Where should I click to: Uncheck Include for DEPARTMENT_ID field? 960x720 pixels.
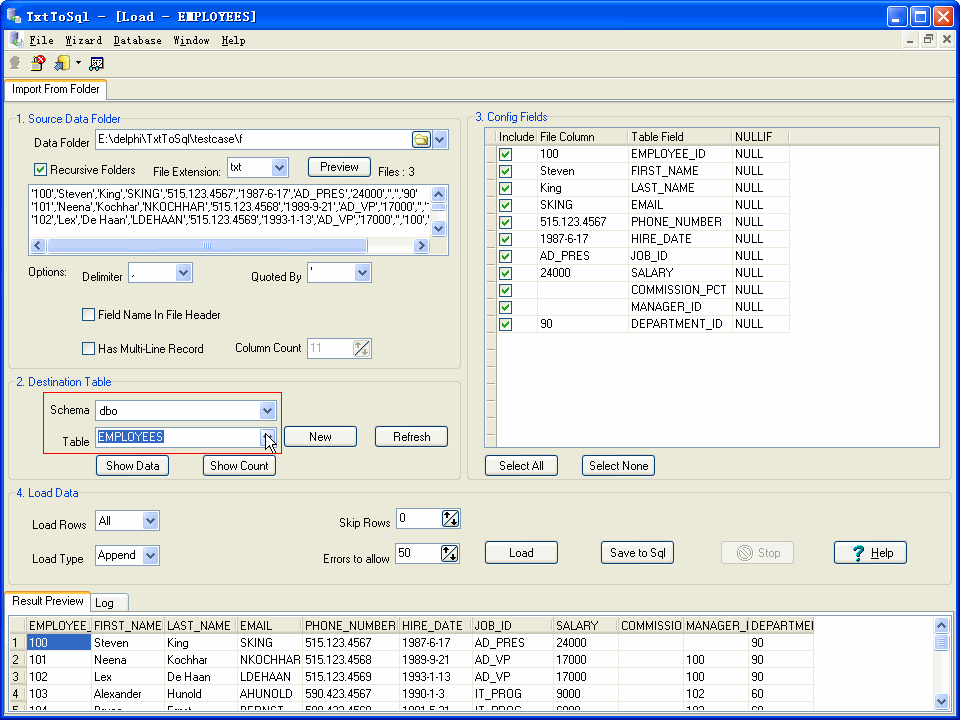(505, 324)
